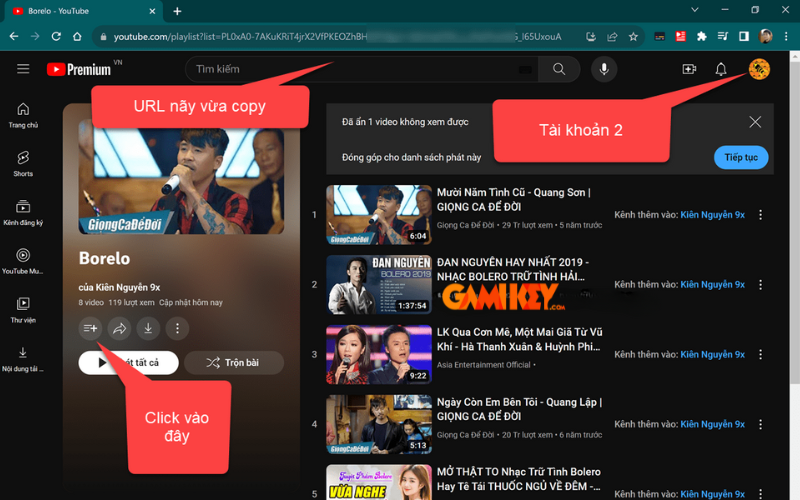
Task: Install app icon in address bar
Action: 591,37
